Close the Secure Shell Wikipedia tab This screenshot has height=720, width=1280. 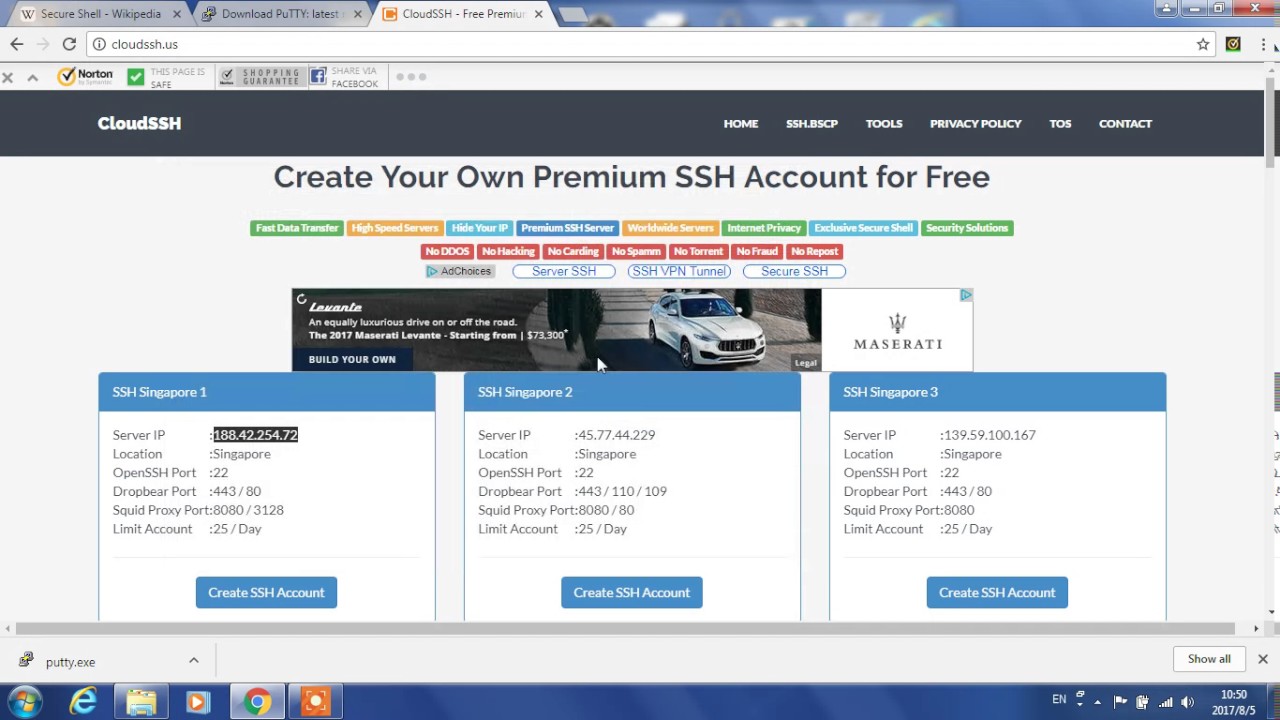[177, 14]
